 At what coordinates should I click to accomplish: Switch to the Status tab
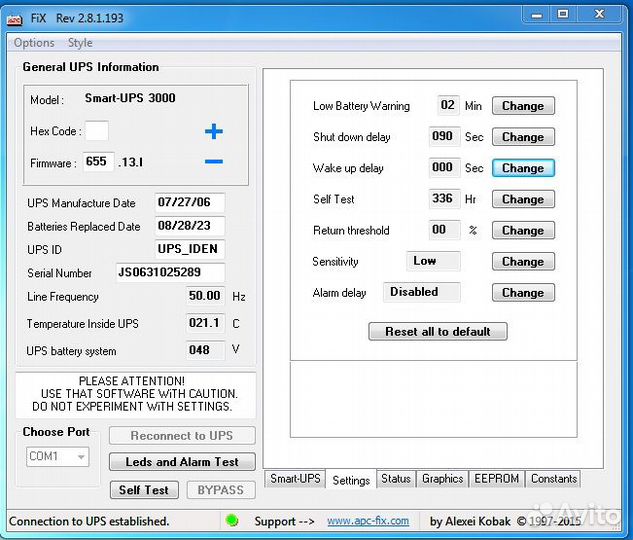(396, 479)
